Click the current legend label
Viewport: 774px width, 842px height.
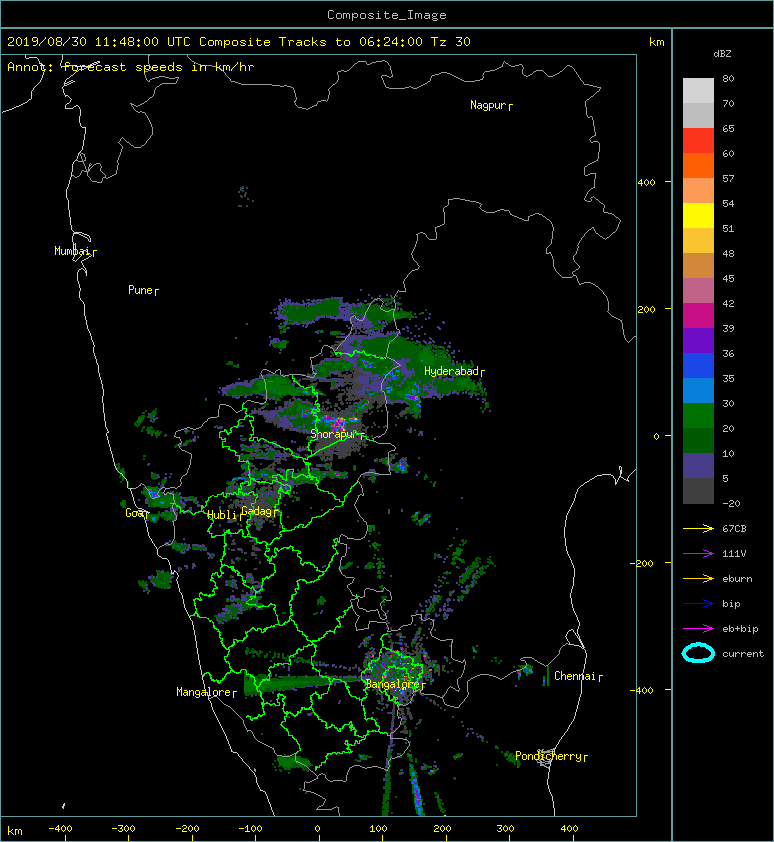[743, 654]
